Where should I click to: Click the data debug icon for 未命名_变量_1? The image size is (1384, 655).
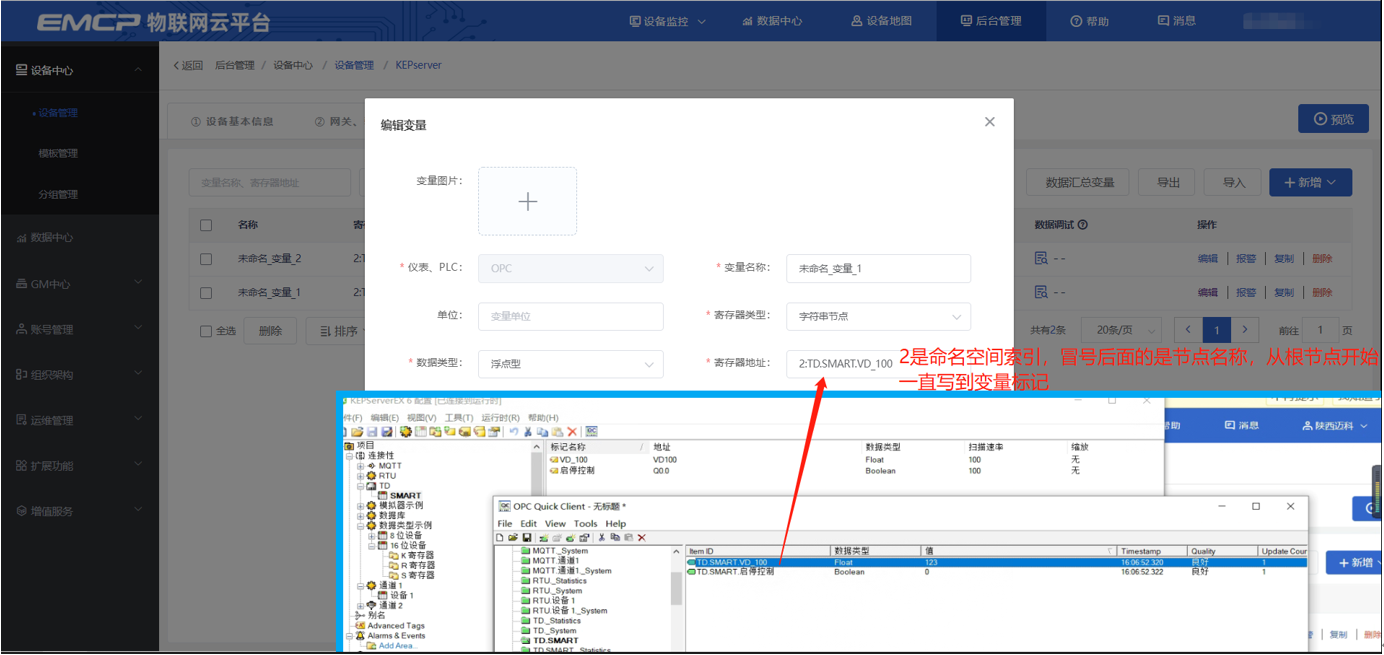(1041, 292)
